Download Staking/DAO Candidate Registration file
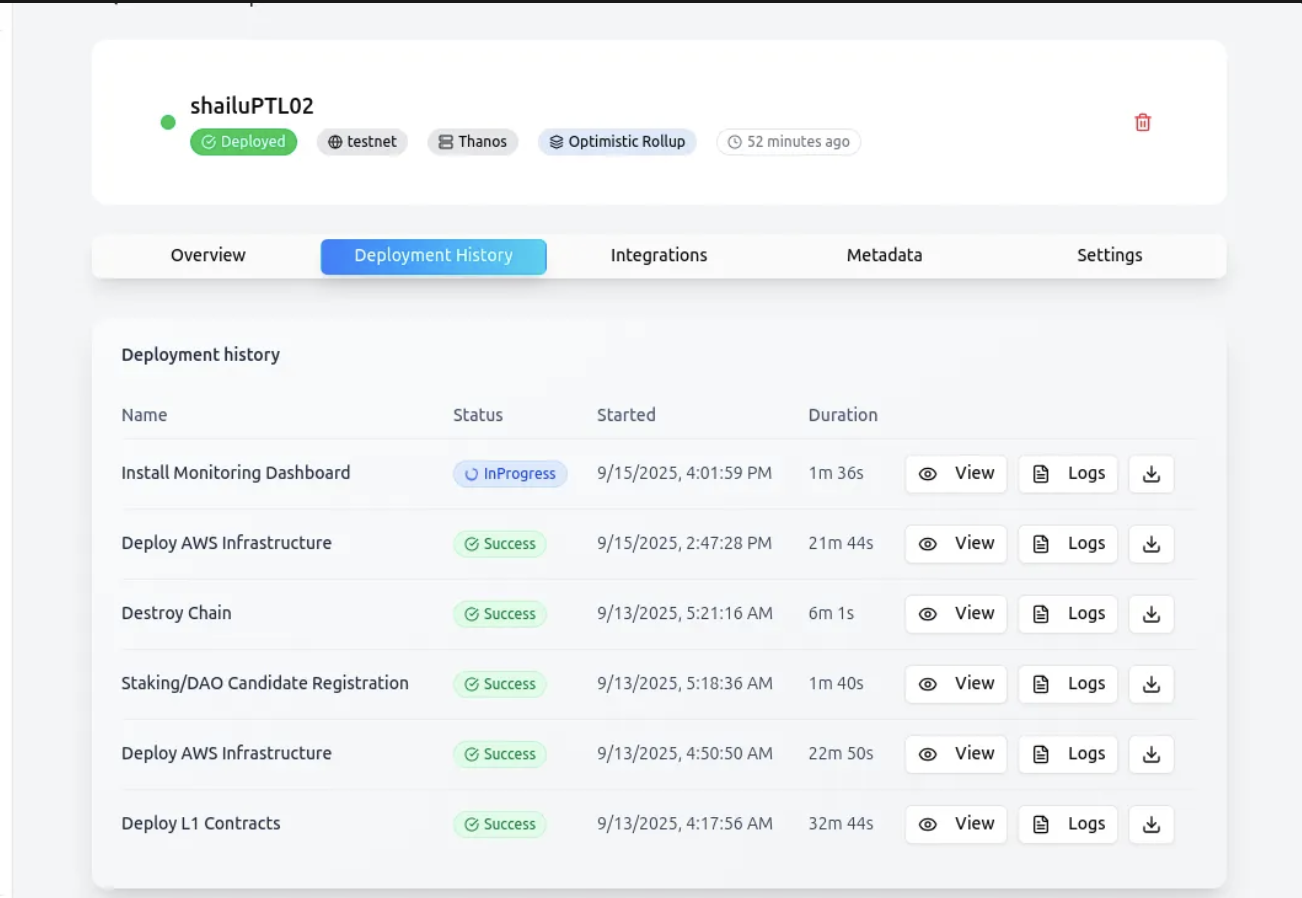 click(x=1151, y=684)
